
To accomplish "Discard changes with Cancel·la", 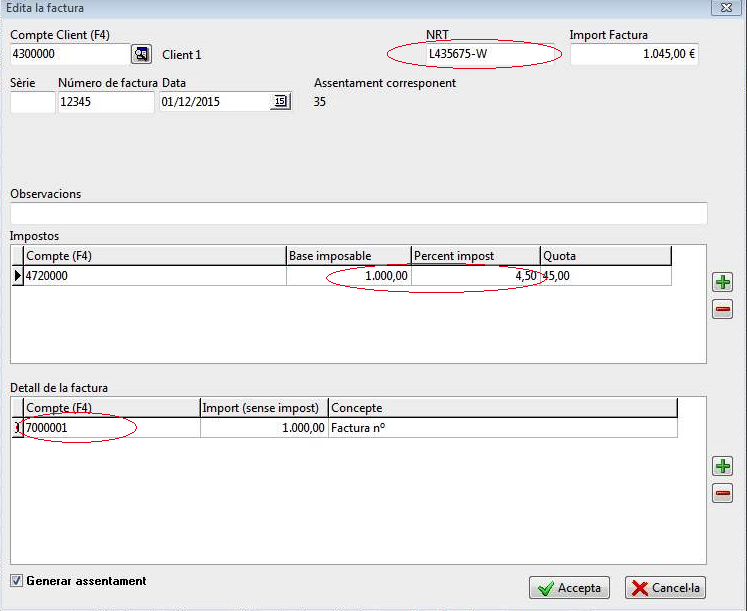I will [665, 588].
